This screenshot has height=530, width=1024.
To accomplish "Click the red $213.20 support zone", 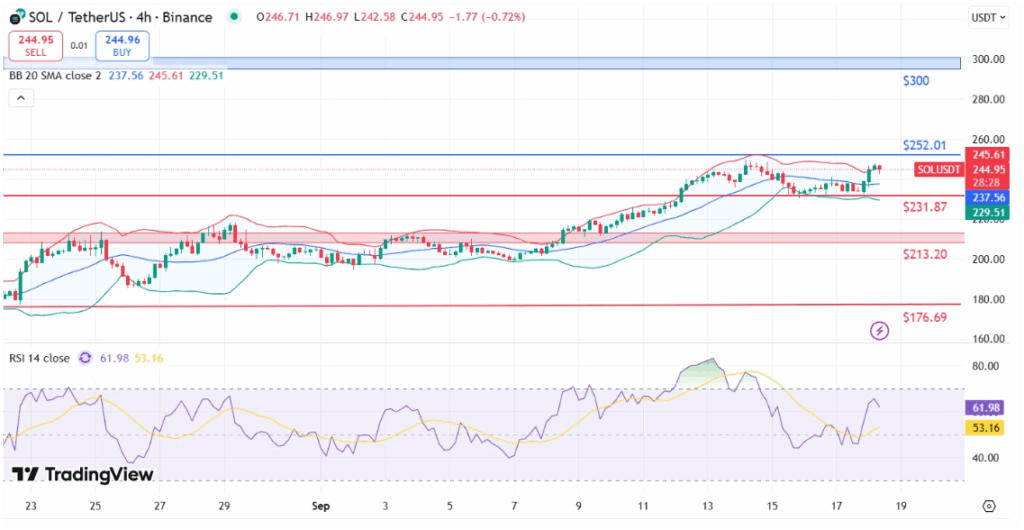I will (x=484, y=238).
